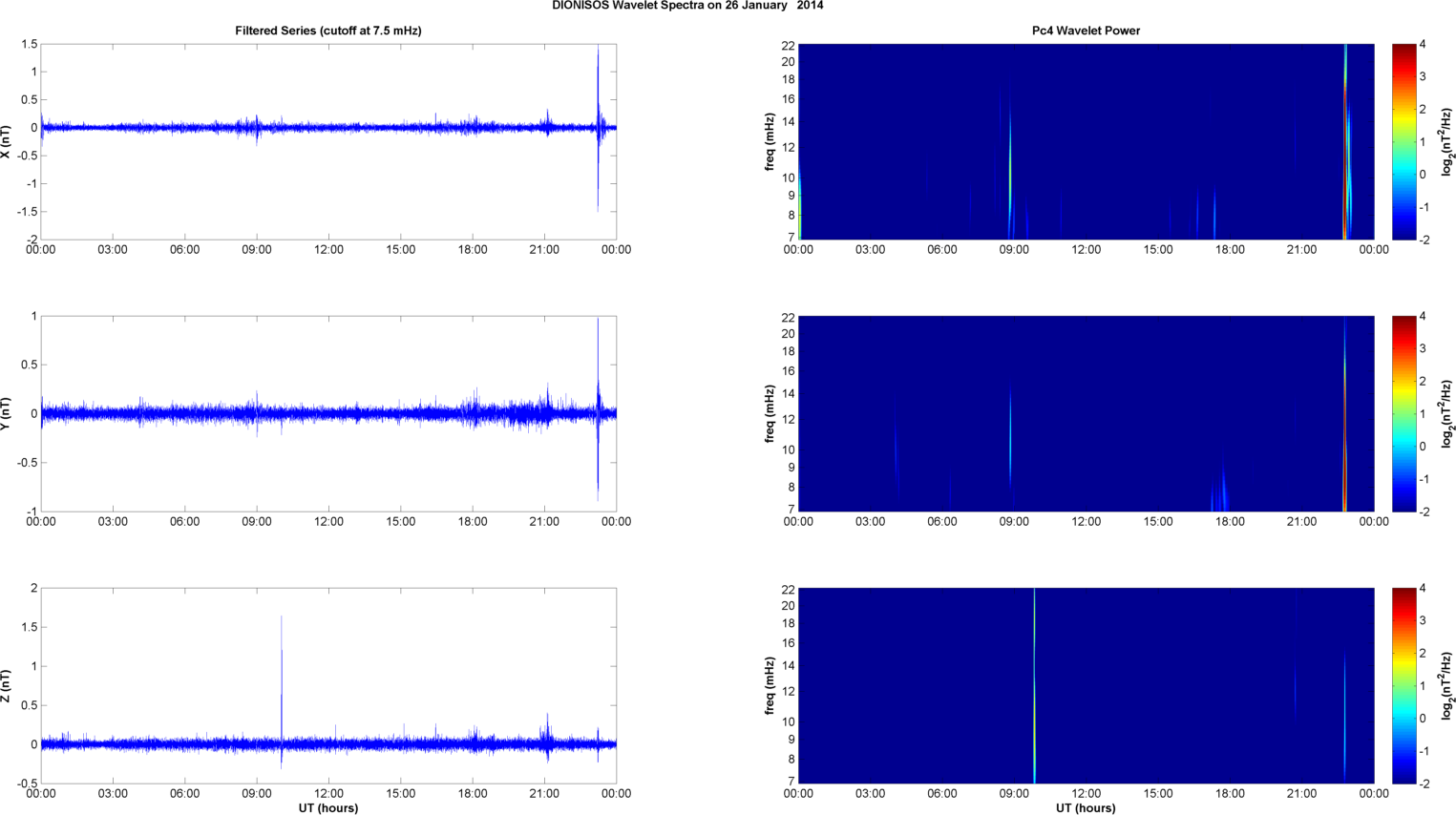
Task: Click the '-0.5' tick on the Z series axis
Action: tap(25, 784)
